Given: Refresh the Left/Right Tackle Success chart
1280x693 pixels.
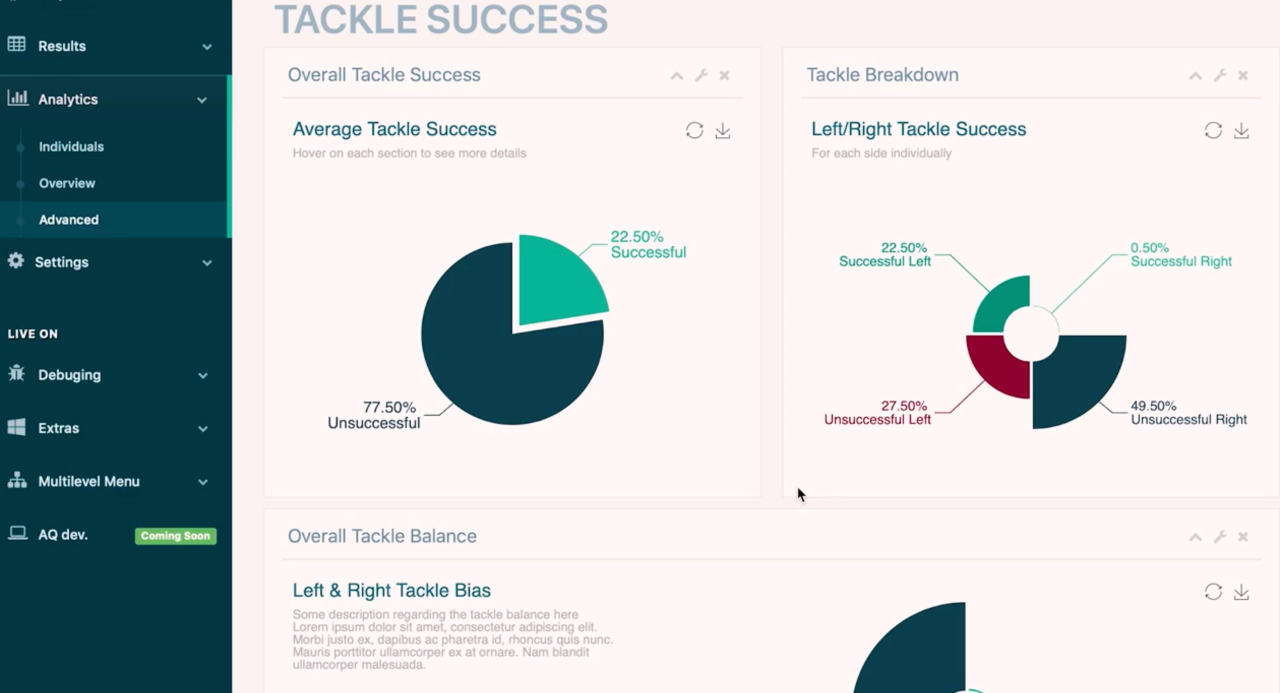Looking at the screenshot, I should tap(1213, 131).
